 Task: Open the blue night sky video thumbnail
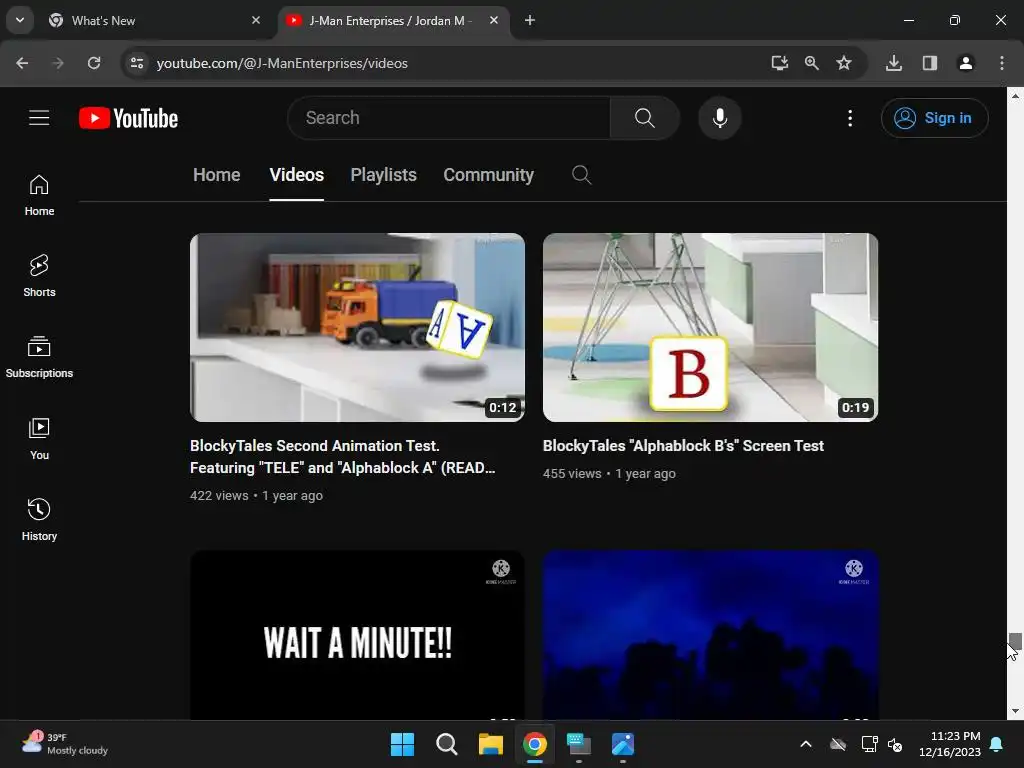click(711, 635)
